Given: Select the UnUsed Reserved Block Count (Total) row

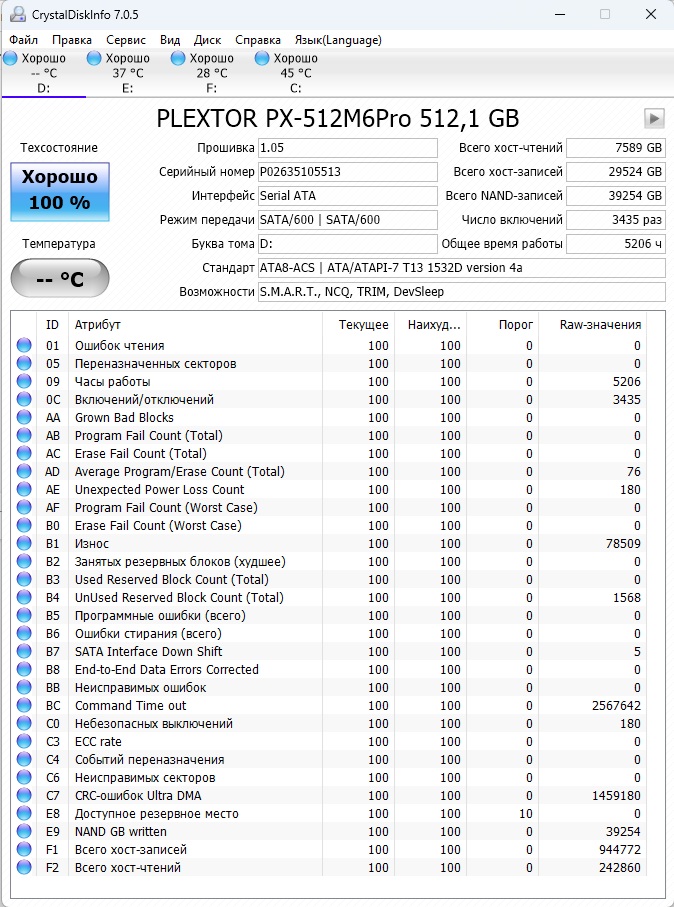Looking at the screenshot, I should [x=329, y=597].
